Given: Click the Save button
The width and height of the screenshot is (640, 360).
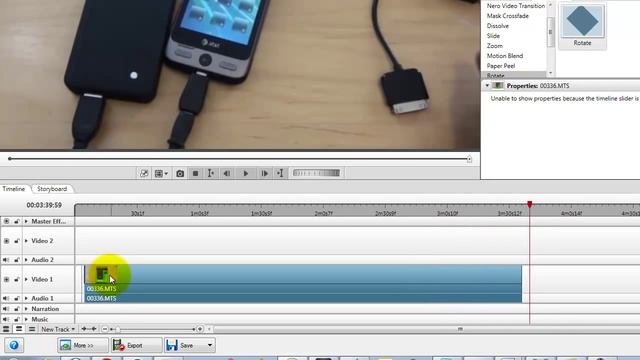Looking at the screenshot, I should coord(183,345).
